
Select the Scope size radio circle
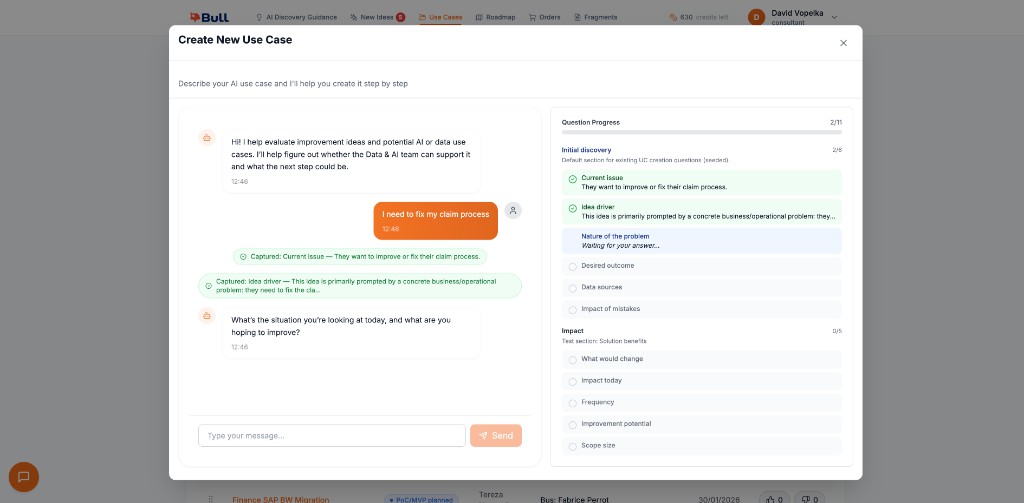[573, 446]
